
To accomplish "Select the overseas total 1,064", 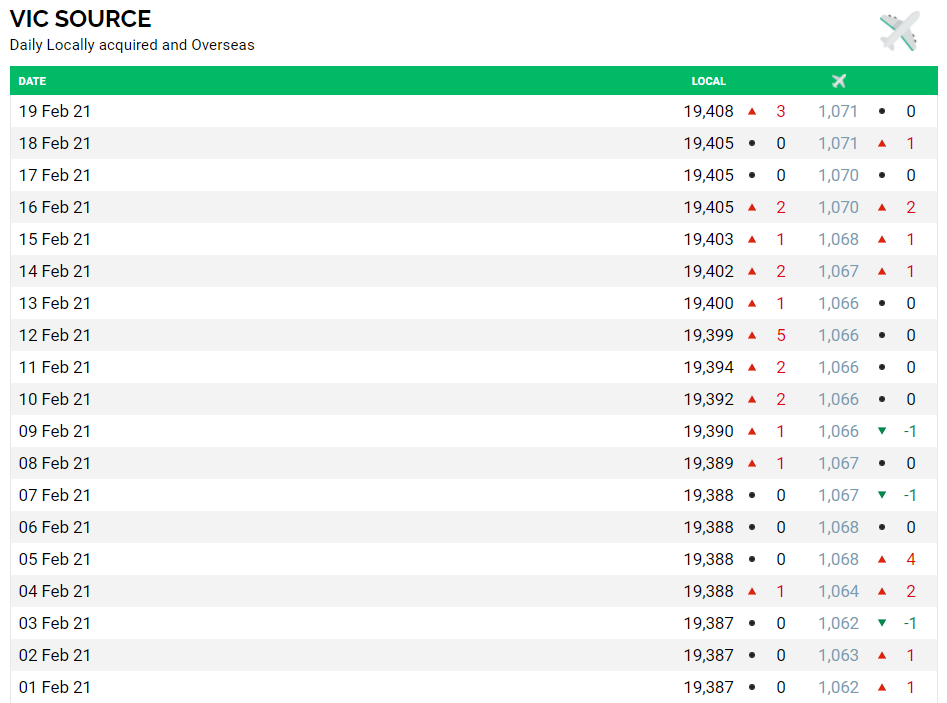I will coord(838,591).
